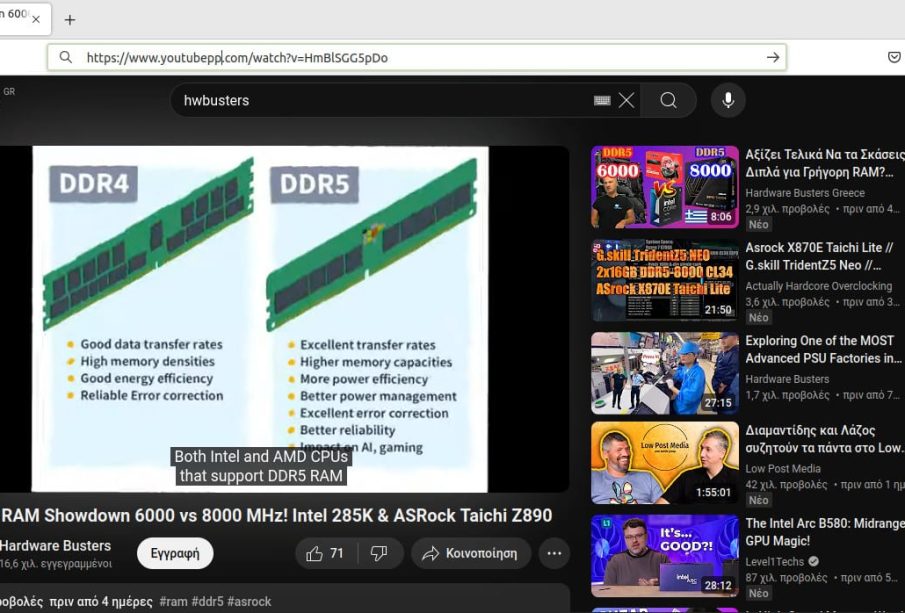Close the current browser tab
The image size is (905, 613).
pyautogui.click(x=37, y=19)
